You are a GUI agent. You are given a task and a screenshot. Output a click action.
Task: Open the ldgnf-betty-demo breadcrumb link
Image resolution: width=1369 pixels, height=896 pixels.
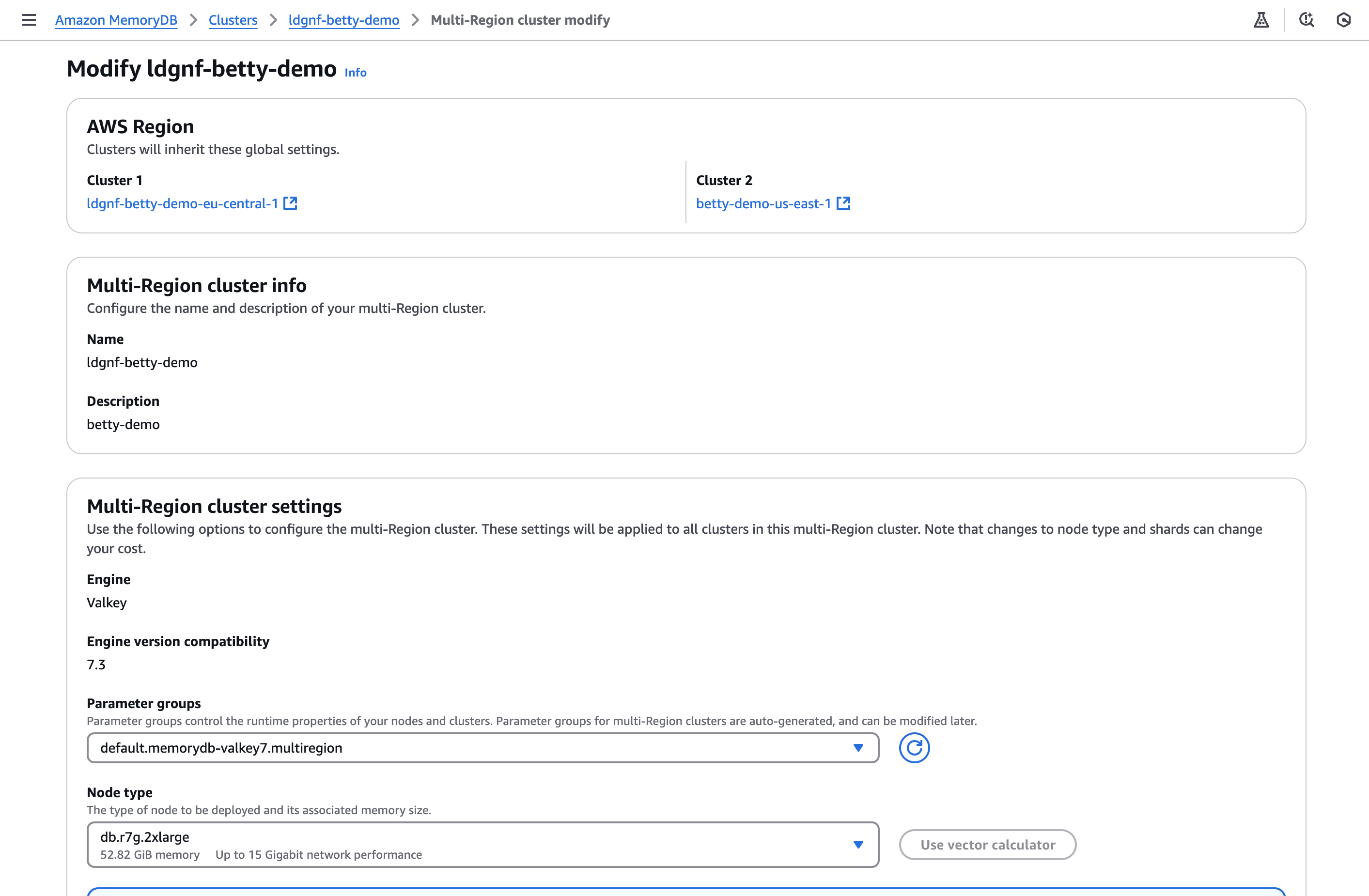click(343, 20)
